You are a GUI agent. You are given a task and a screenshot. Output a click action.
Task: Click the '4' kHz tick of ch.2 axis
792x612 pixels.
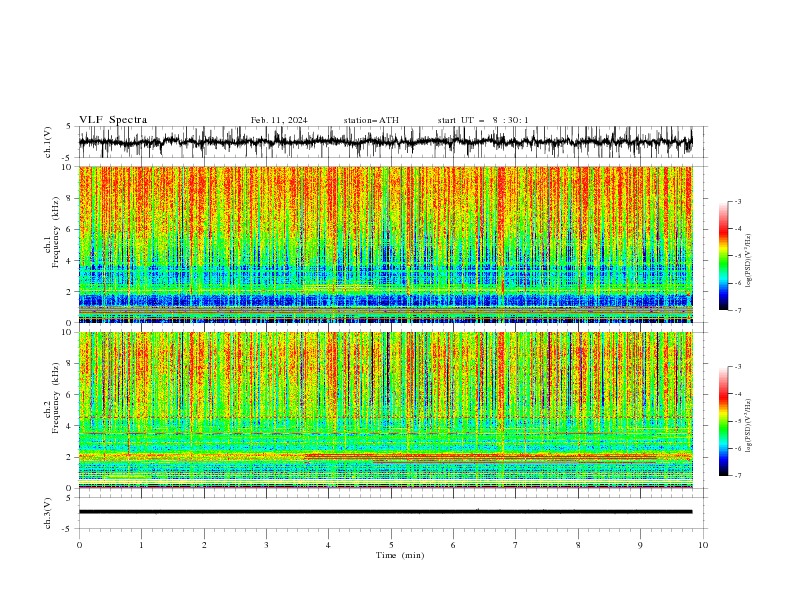tap(69, 426)
